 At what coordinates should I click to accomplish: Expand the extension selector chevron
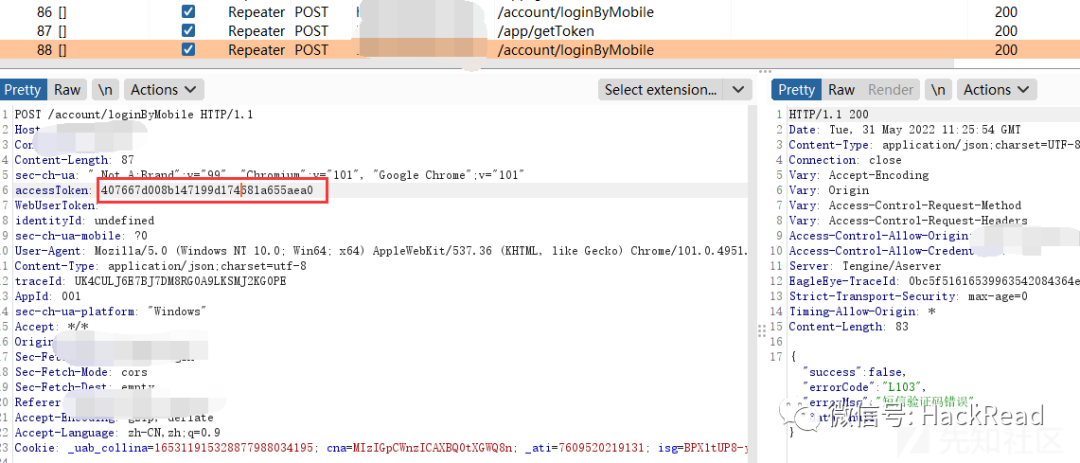coord(738,90)
